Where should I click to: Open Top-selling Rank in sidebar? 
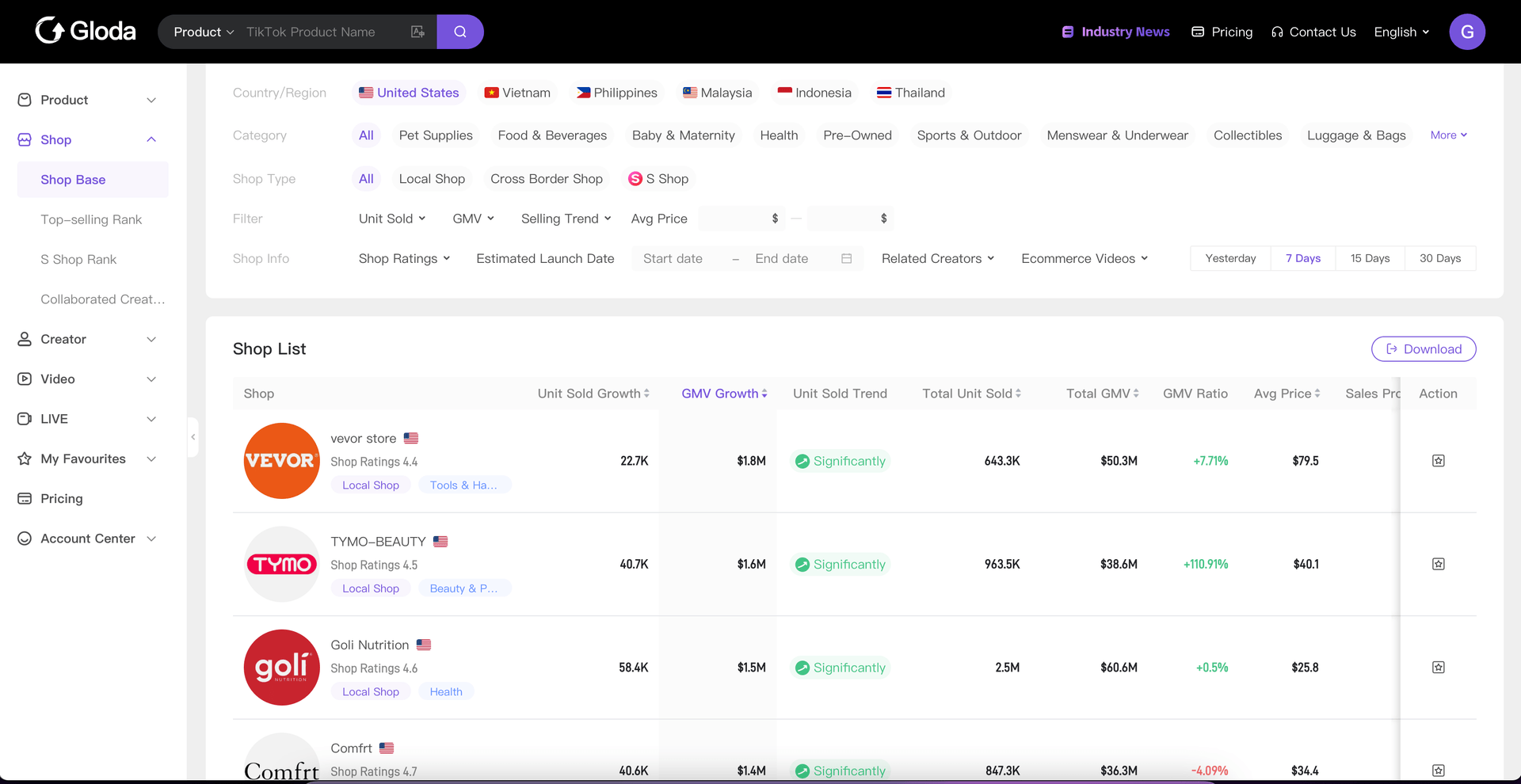point(91,219)
